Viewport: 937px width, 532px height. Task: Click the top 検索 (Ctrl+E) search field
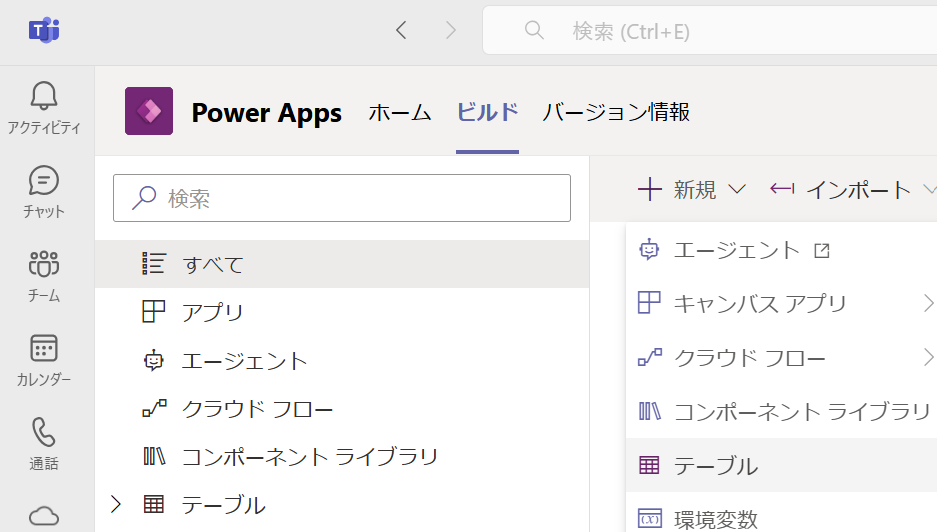pyautogui.click(x=710, y=30)
